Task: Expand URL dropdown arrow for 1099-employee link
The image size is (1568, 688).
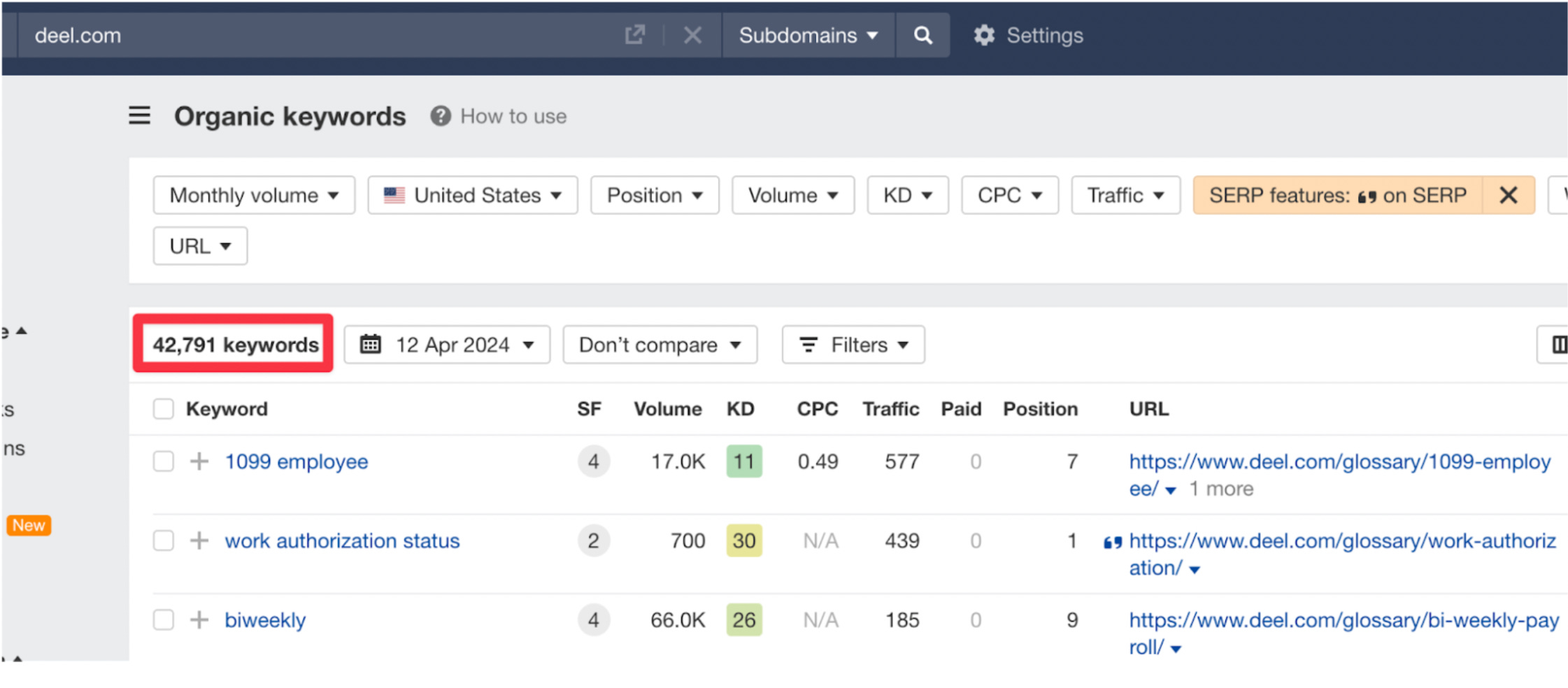Action: click(1171, 490)
